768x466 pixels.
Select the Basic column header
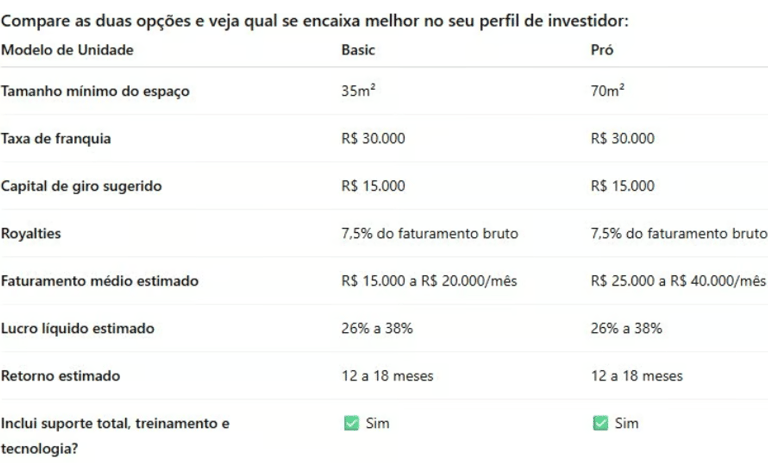pos(358,50)
